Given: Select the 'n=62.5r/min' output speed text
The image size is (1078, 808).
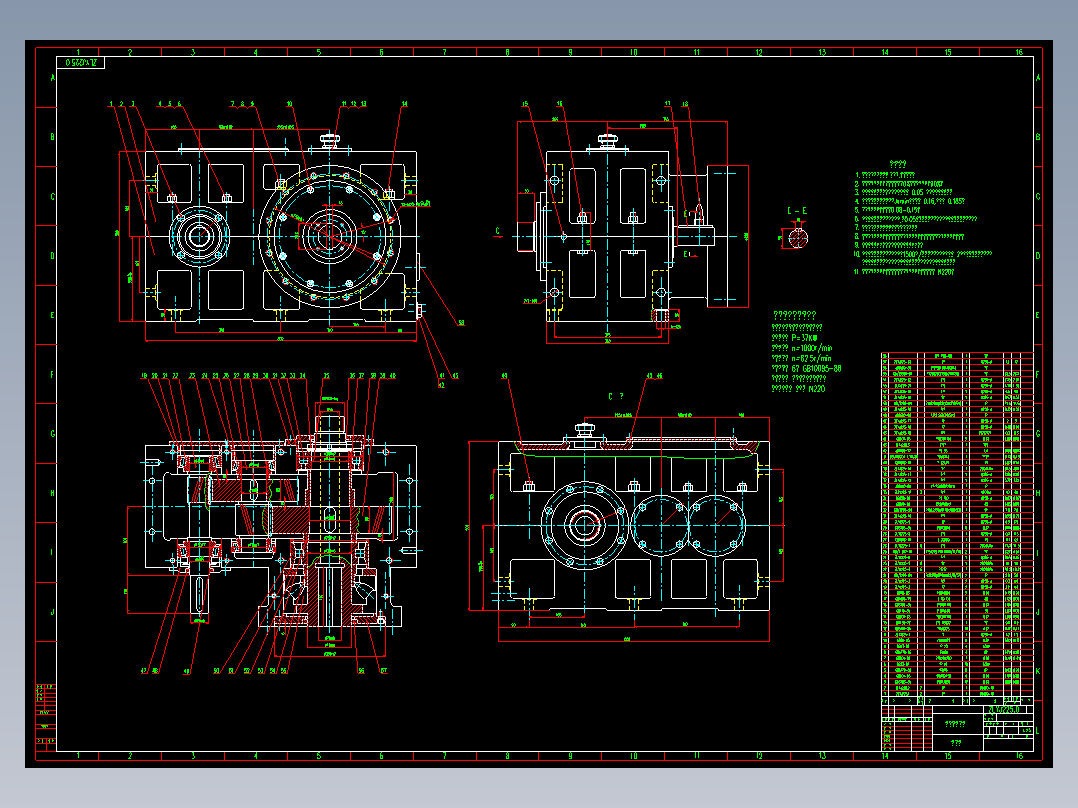Looking at the screenshot, I should tap(811, 358).
